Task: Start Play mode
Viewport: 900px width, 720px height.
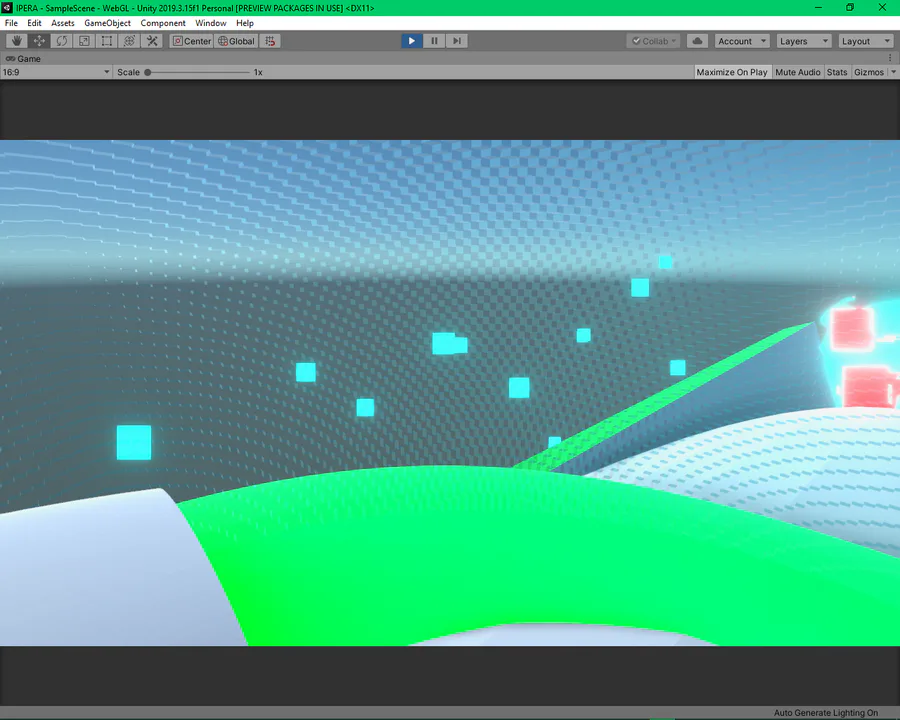Action: tap(412, 41)
